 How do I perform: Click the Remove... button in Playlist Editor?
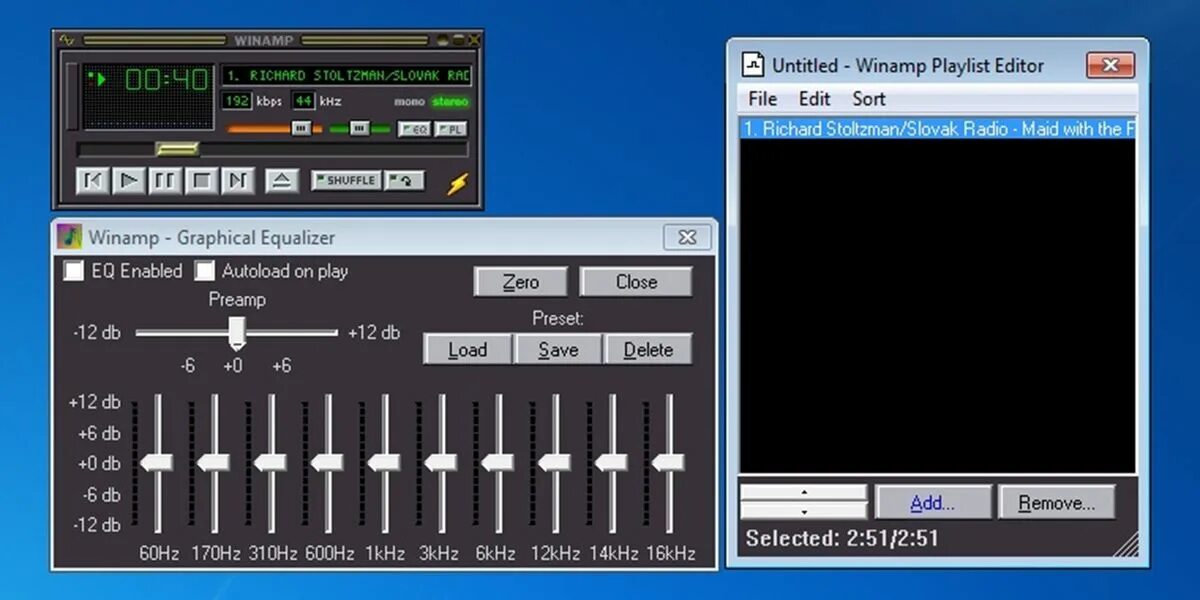1057,503
